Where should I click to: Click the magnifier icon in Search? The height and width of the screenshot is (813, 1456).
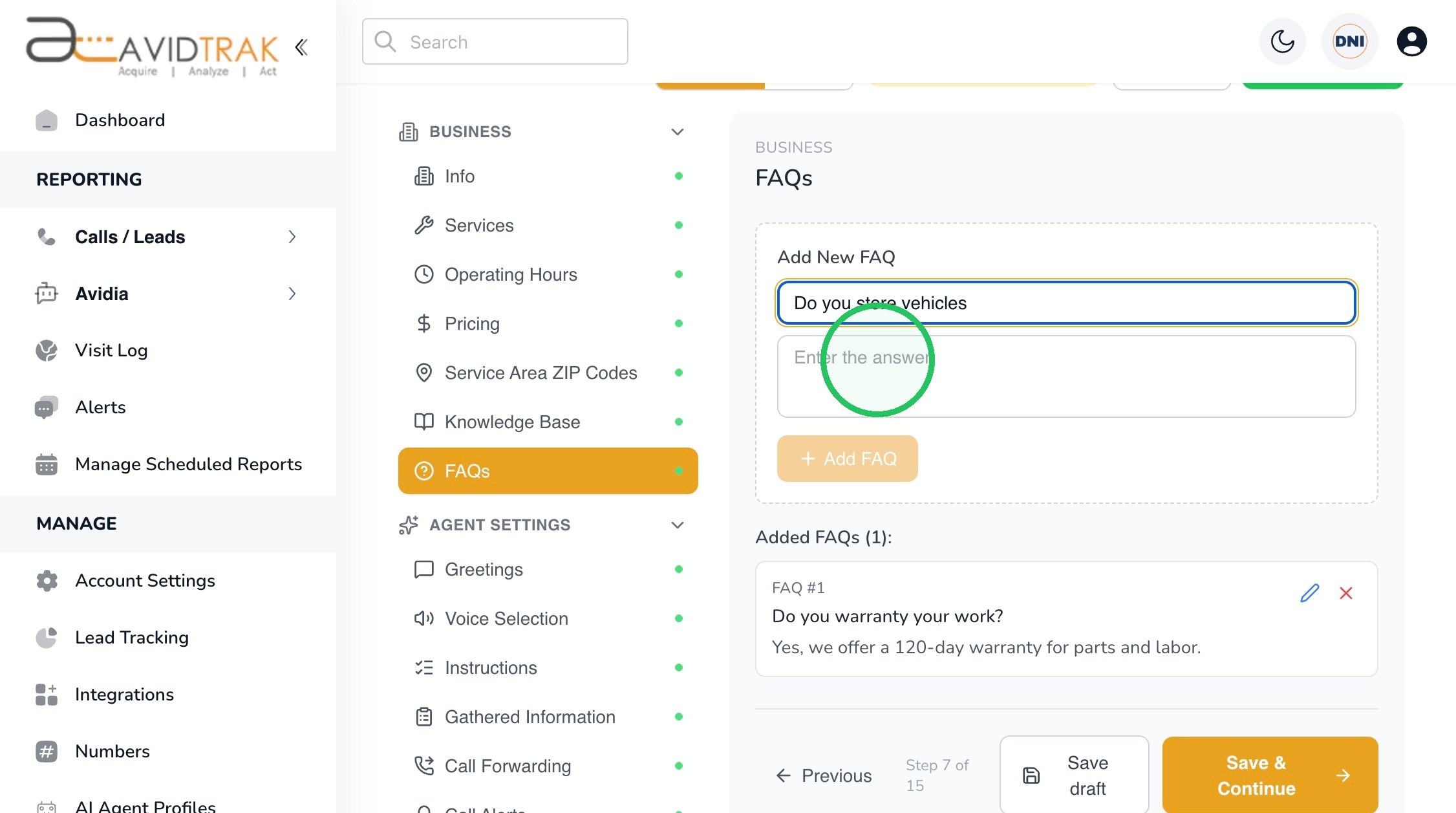tap(385, 41)
